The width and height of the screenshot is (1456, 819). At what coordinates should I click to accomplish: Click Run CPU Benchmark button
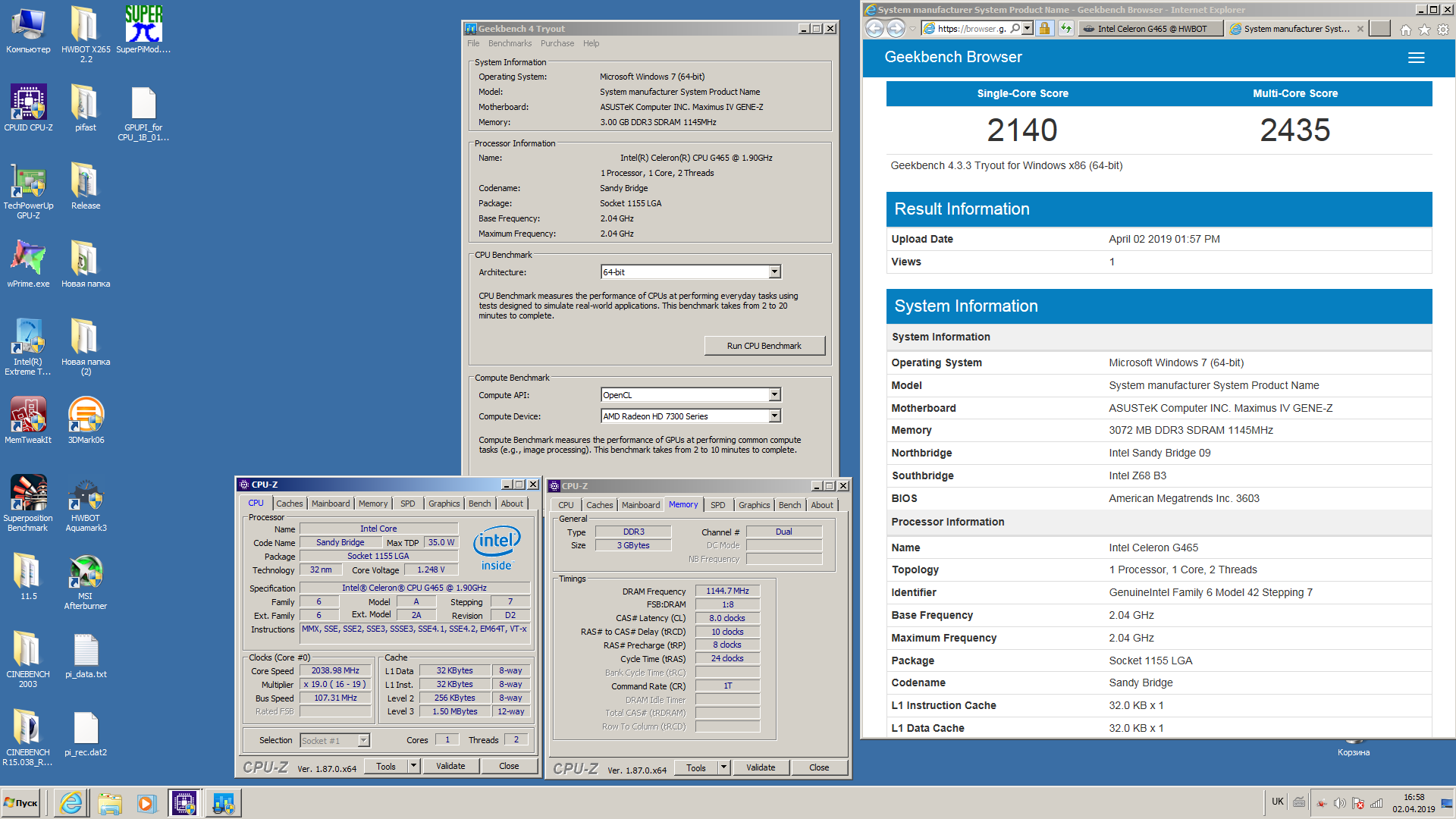click(764, 346)
